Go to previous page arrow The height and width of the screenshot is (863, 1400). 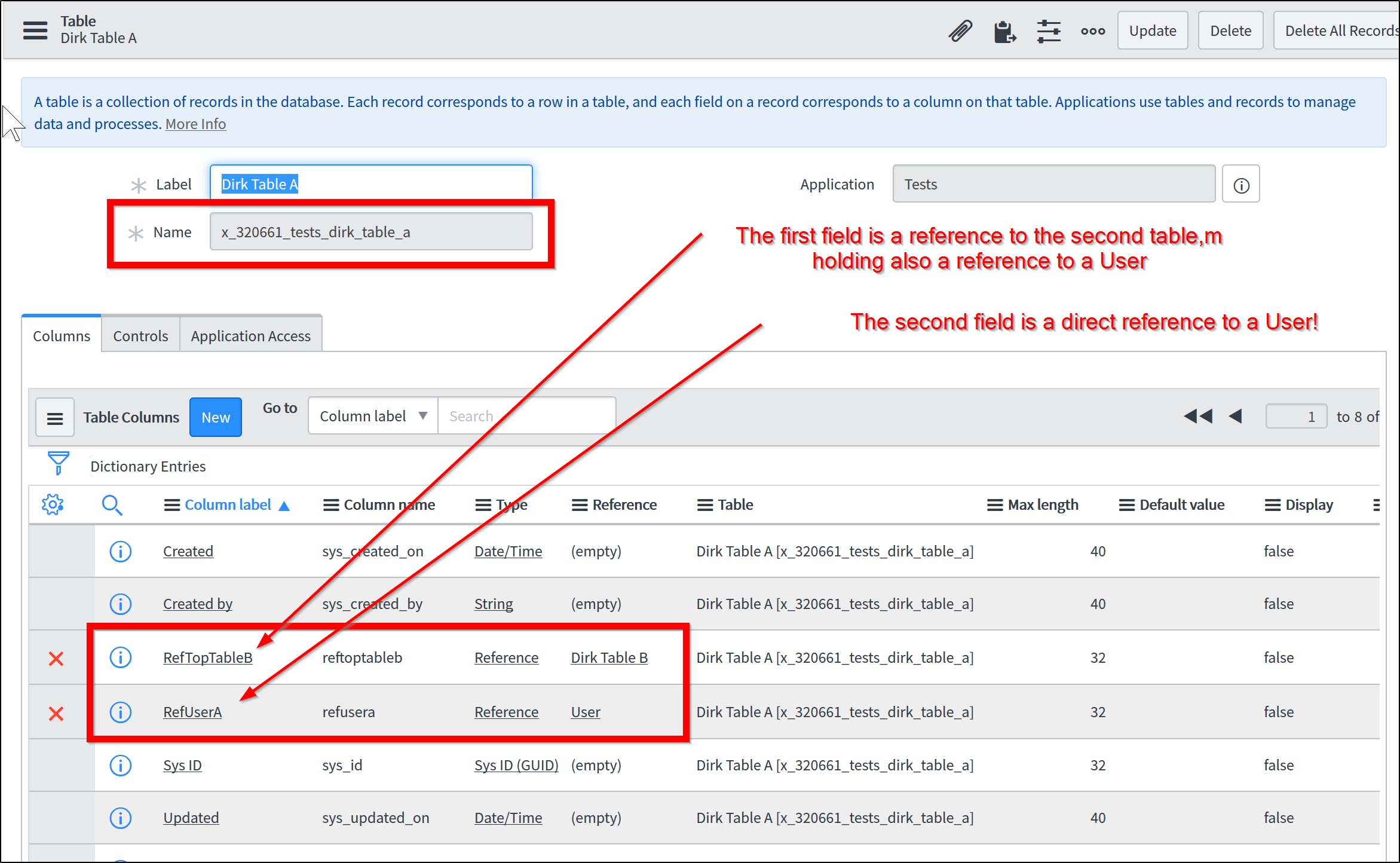coord(1236,417)
